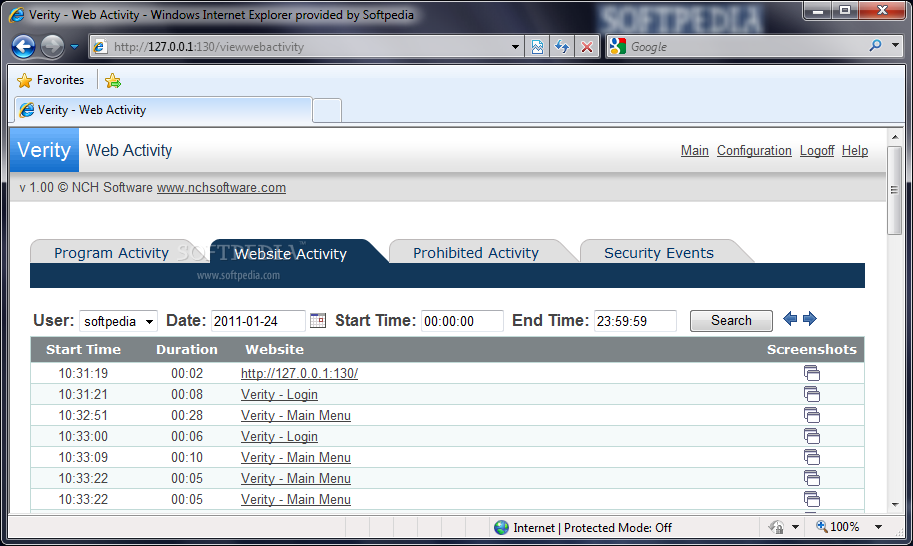Click the Internet zone globe in the status bar
Image resolution: width=913 pixels, height=546 pixels.
tap(501, 527)
